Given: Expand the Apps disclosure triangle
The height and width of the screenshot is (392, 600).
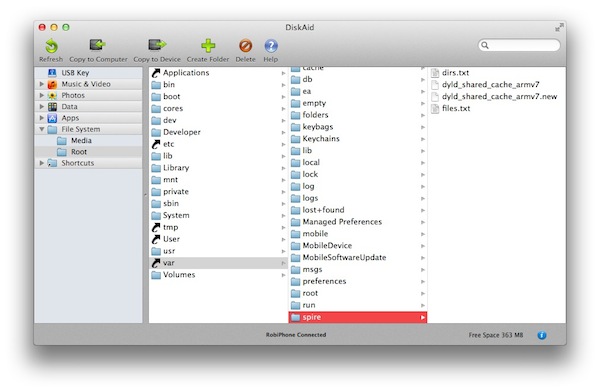Looking at the screenshot, I should [x=42, y=118].
